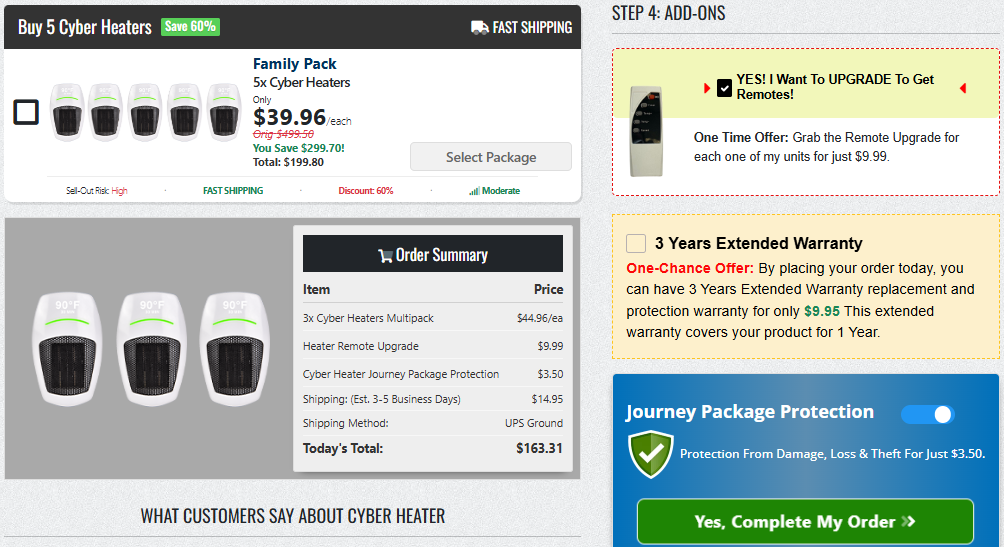This screenshot has height=547, width=1004.
Task: Click the Select Package button
Action: (x=491, y=157)
